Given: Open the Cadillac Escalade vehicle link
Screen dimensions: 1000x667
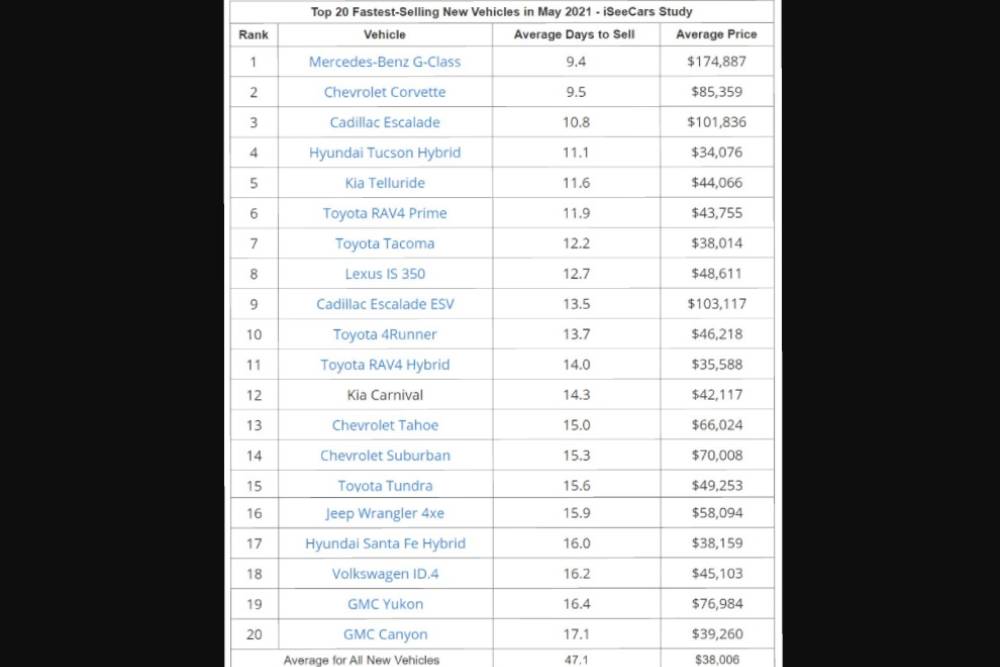Looking at the screenshot, I should coord(385,122).
